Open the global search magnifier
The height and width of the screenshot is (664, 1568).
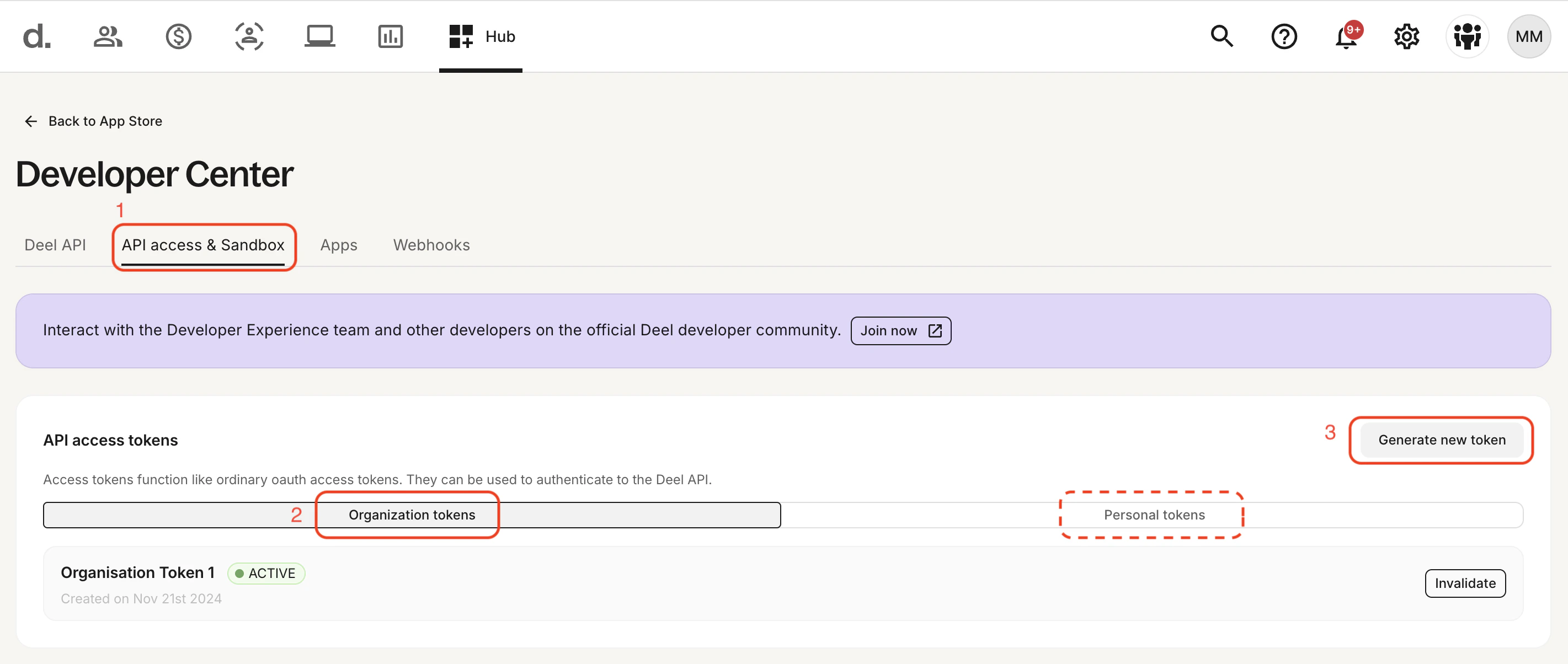click(x=1222, y=36)
